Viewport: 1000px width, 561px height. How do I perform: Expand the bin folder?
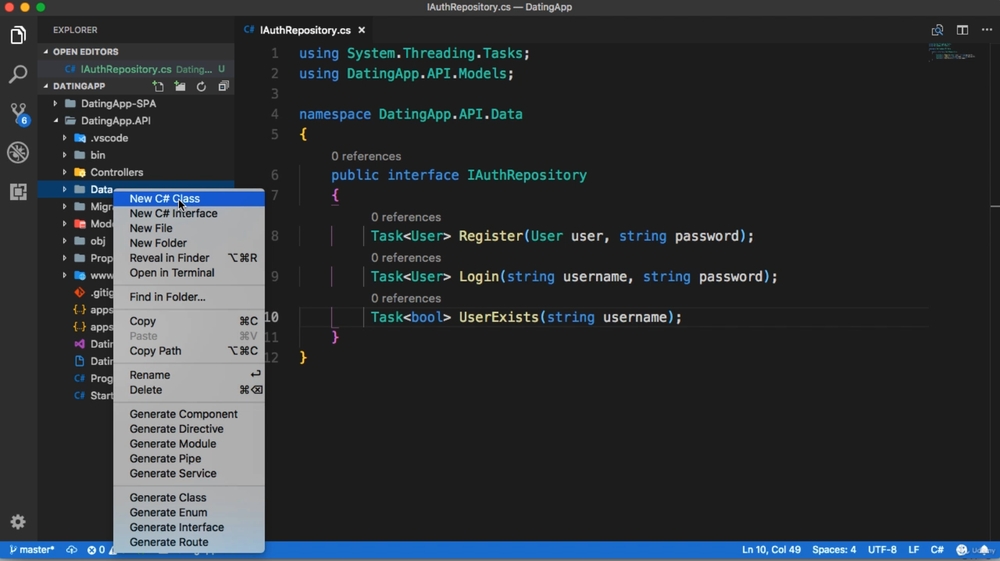point(64,155)
